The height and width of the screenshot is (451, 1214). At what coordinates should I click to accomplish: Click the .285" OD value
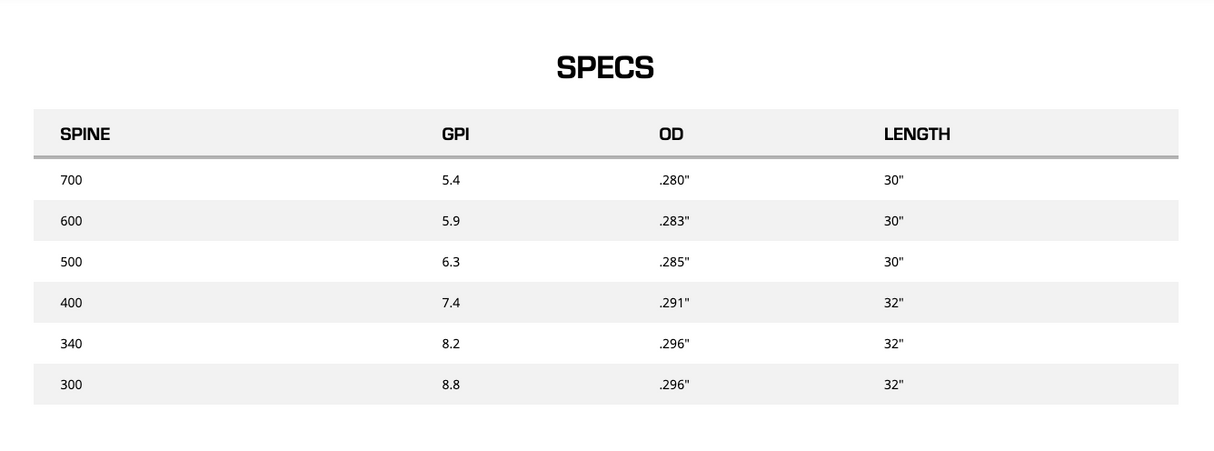[x=674, y=262]
